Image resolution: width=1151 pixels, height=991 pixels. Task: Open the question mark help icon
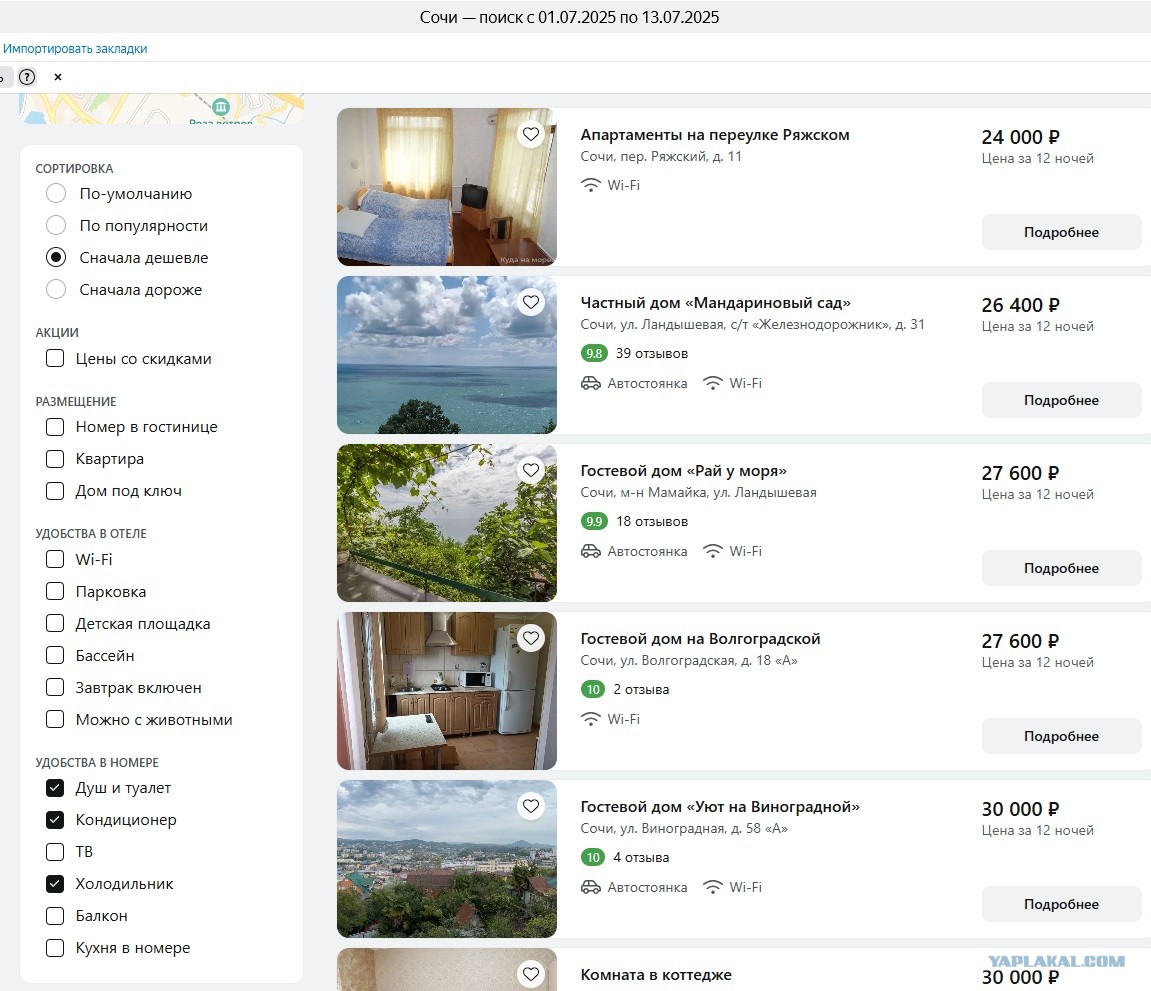click(x=27, y=76)
